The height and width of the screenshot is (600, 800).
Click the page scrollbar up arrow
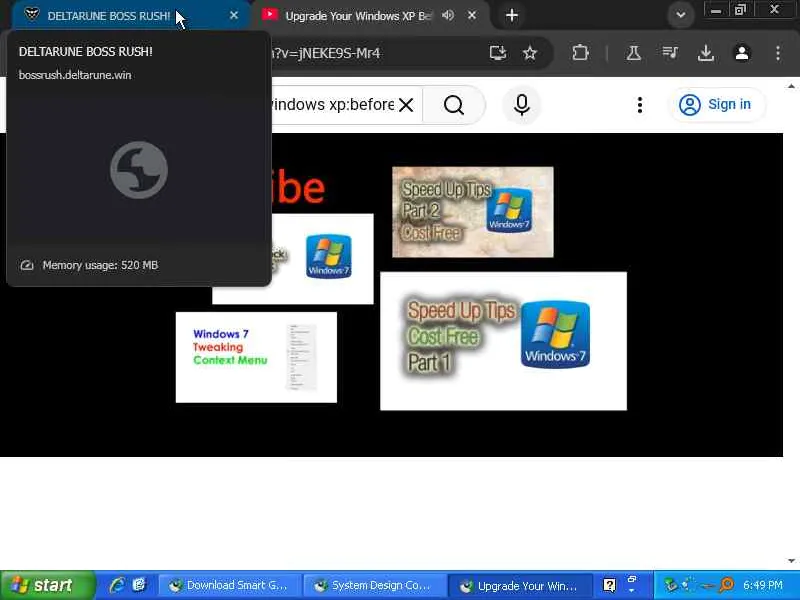tap(791, 86)
